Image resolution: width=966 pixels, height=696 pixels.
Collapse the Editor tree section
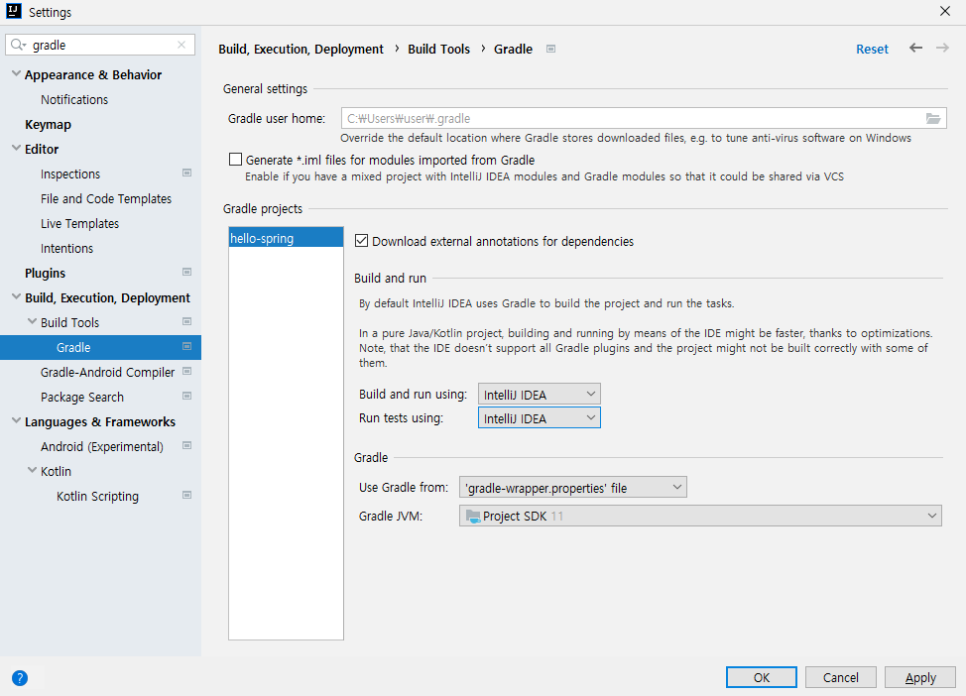(x=16, y=148)
